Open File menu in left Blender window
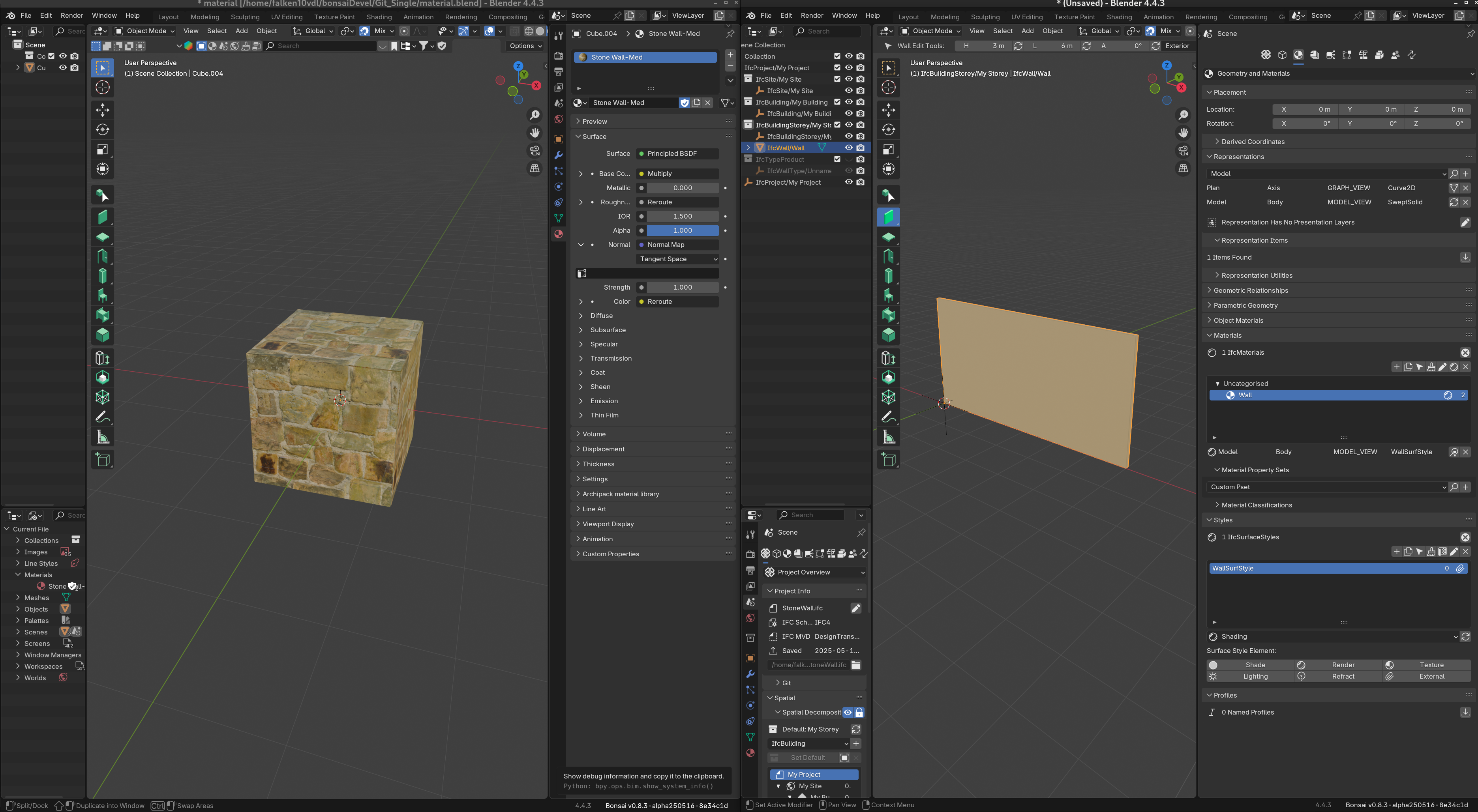The width and height of the screenshot is (1478, 812). [x=26, y=15]
